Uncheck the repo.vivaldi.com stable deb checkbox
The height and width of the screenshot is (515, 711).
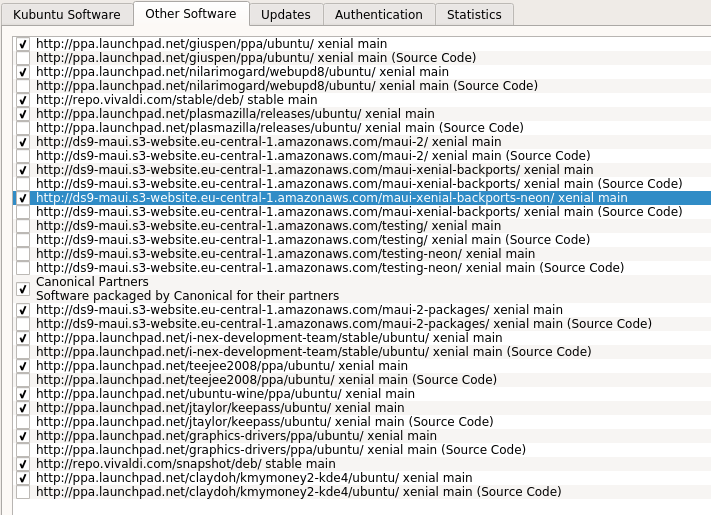[23, 100]
